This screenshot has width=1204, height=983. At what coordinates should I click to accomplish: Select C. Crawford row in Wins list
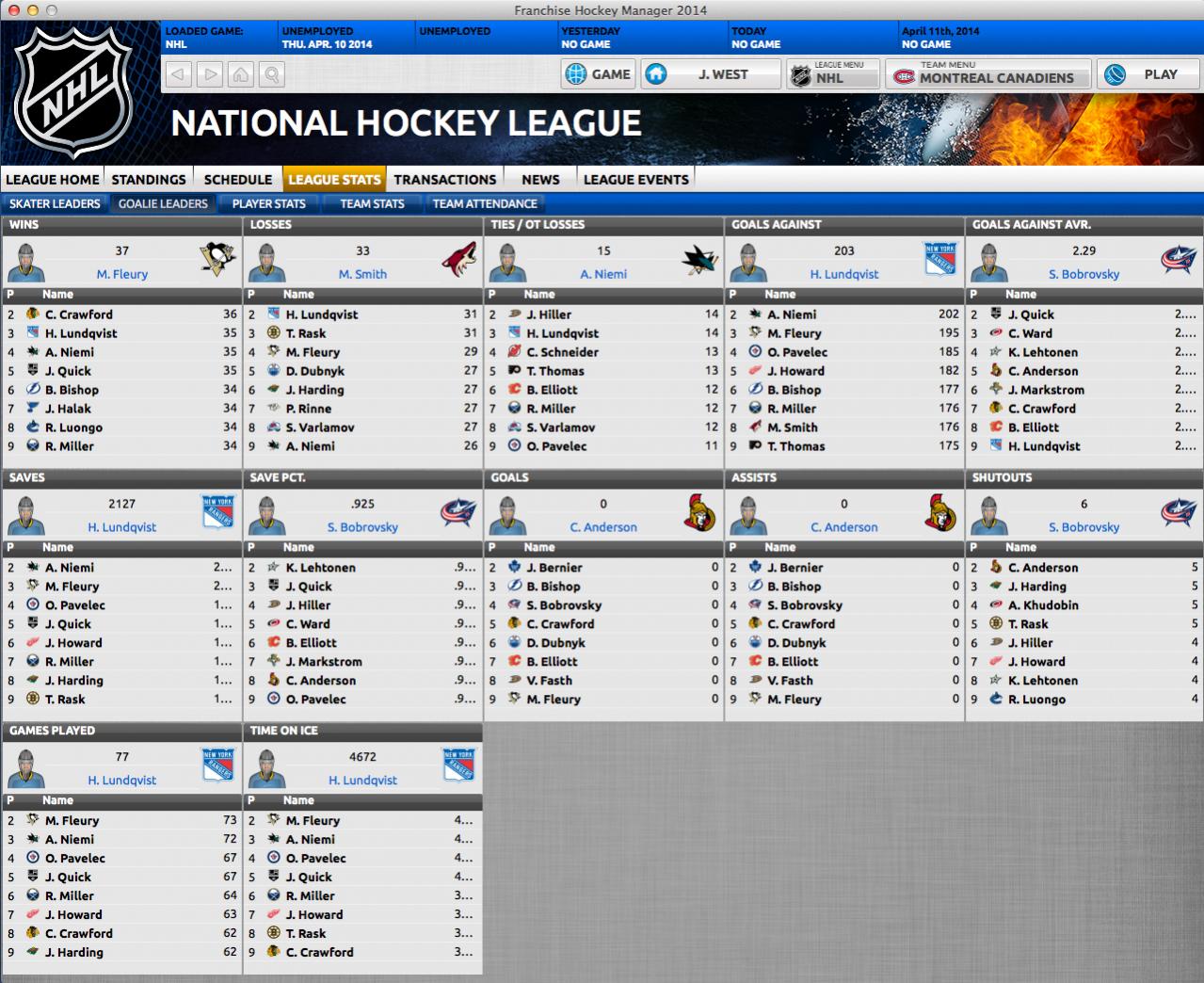coord(121,314)
